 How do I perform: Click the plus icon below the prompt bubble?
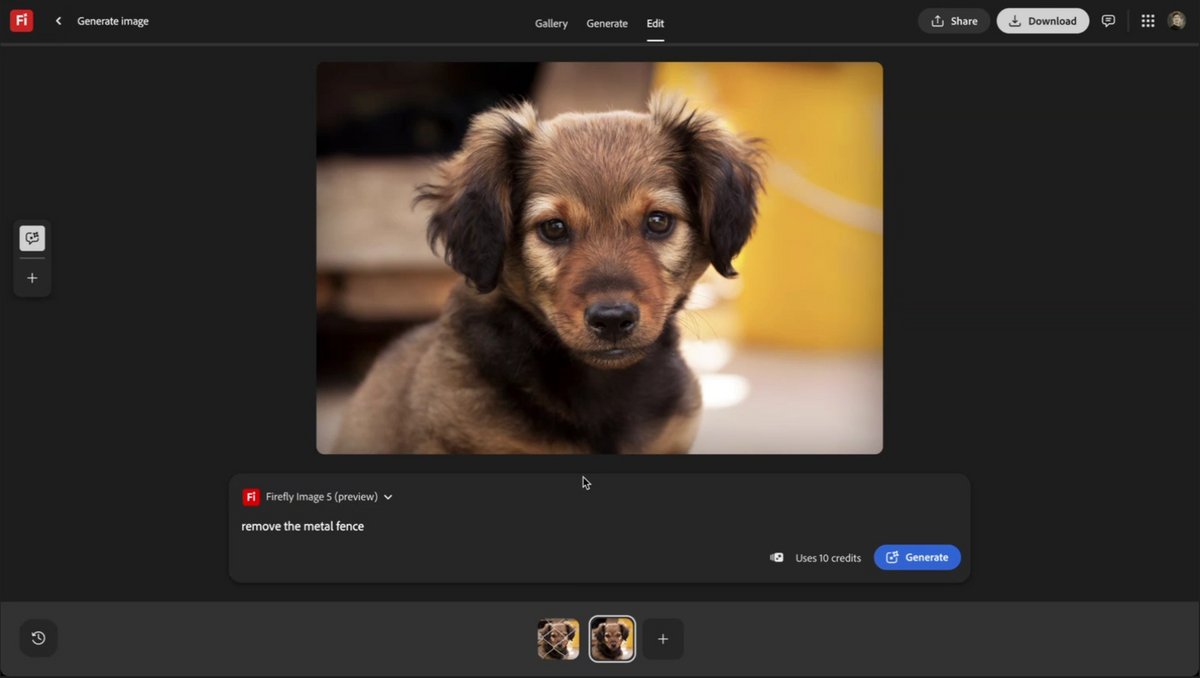point(32,278)
